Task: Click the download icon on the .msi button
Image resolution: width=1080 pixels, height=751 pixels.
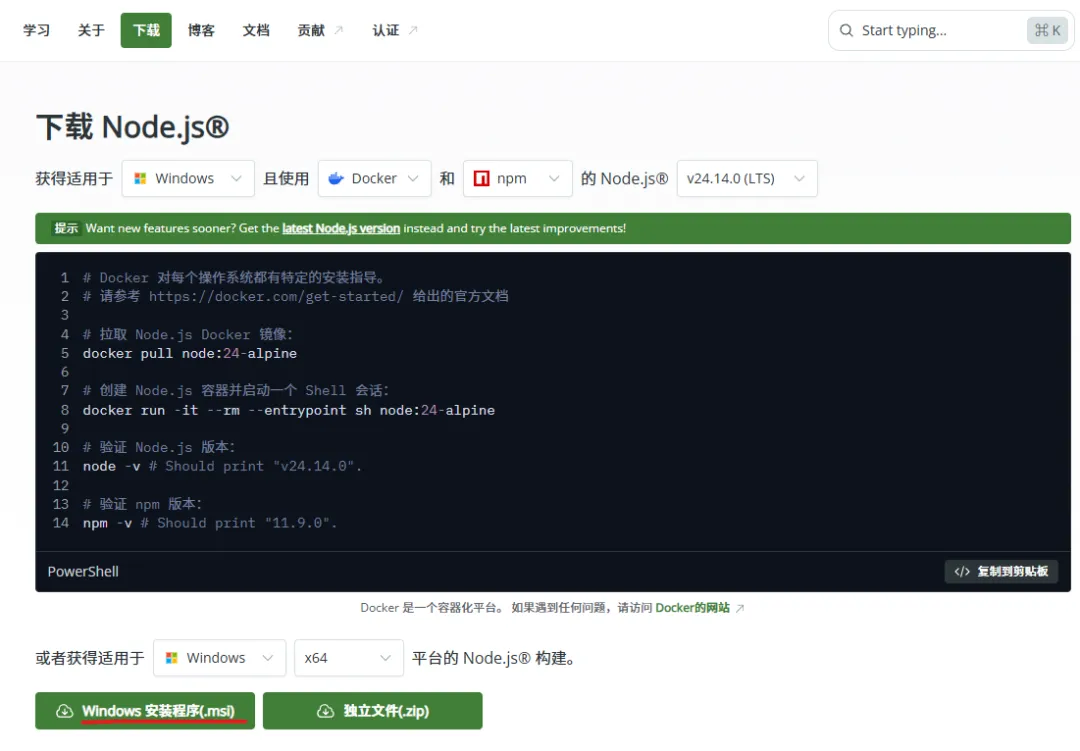Action: 65,710
